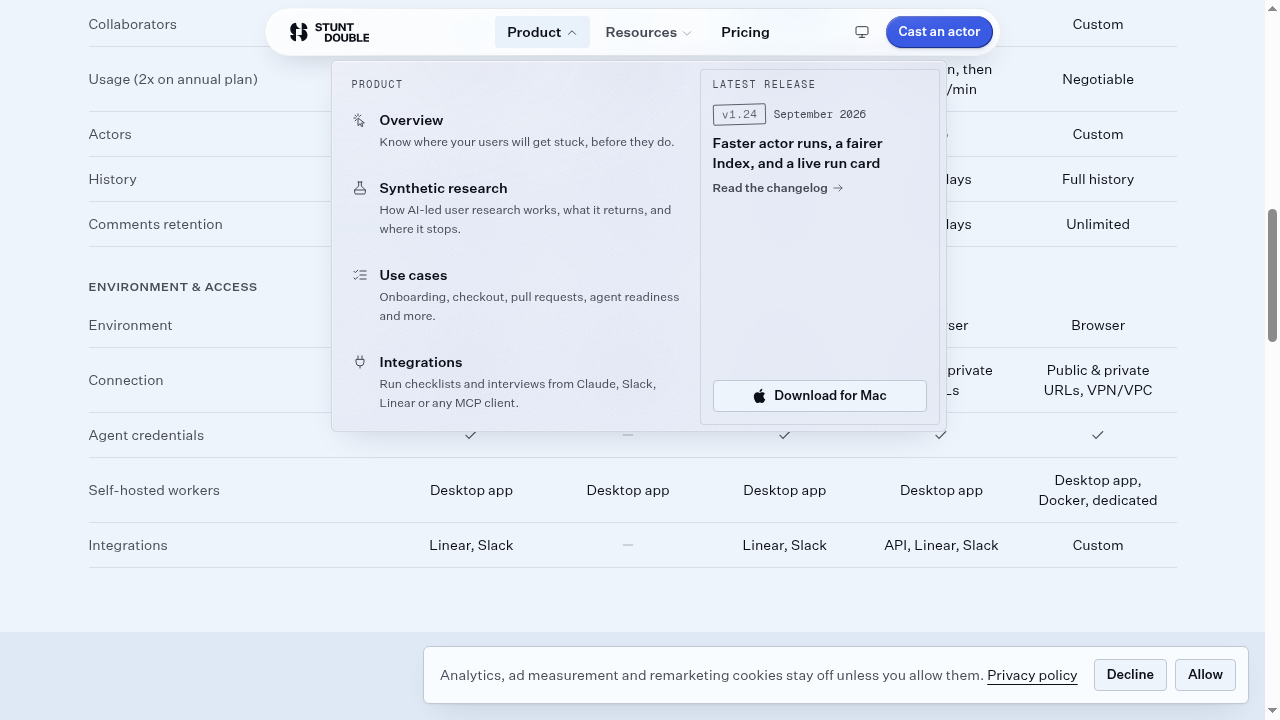Screen dimensions: 1280x720
Task: Collapse the Product dropdown menu
Action: pyautogui.click(x=542, y=32)
